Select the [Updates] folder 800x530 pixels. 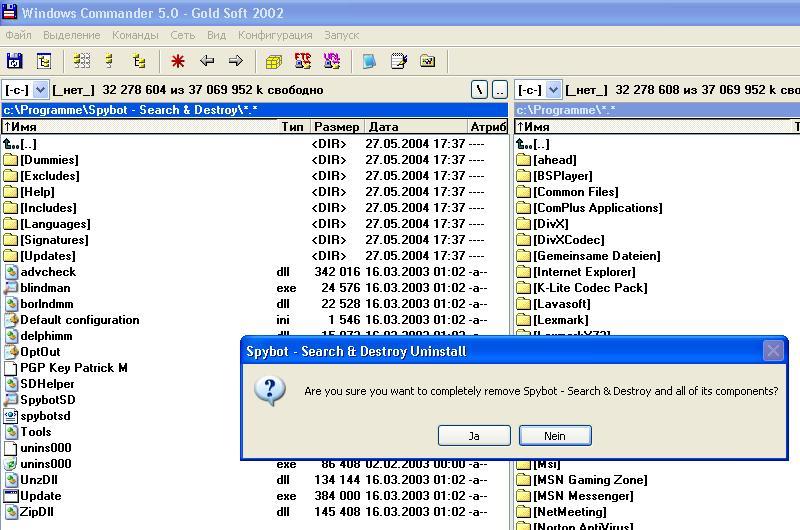255,256
